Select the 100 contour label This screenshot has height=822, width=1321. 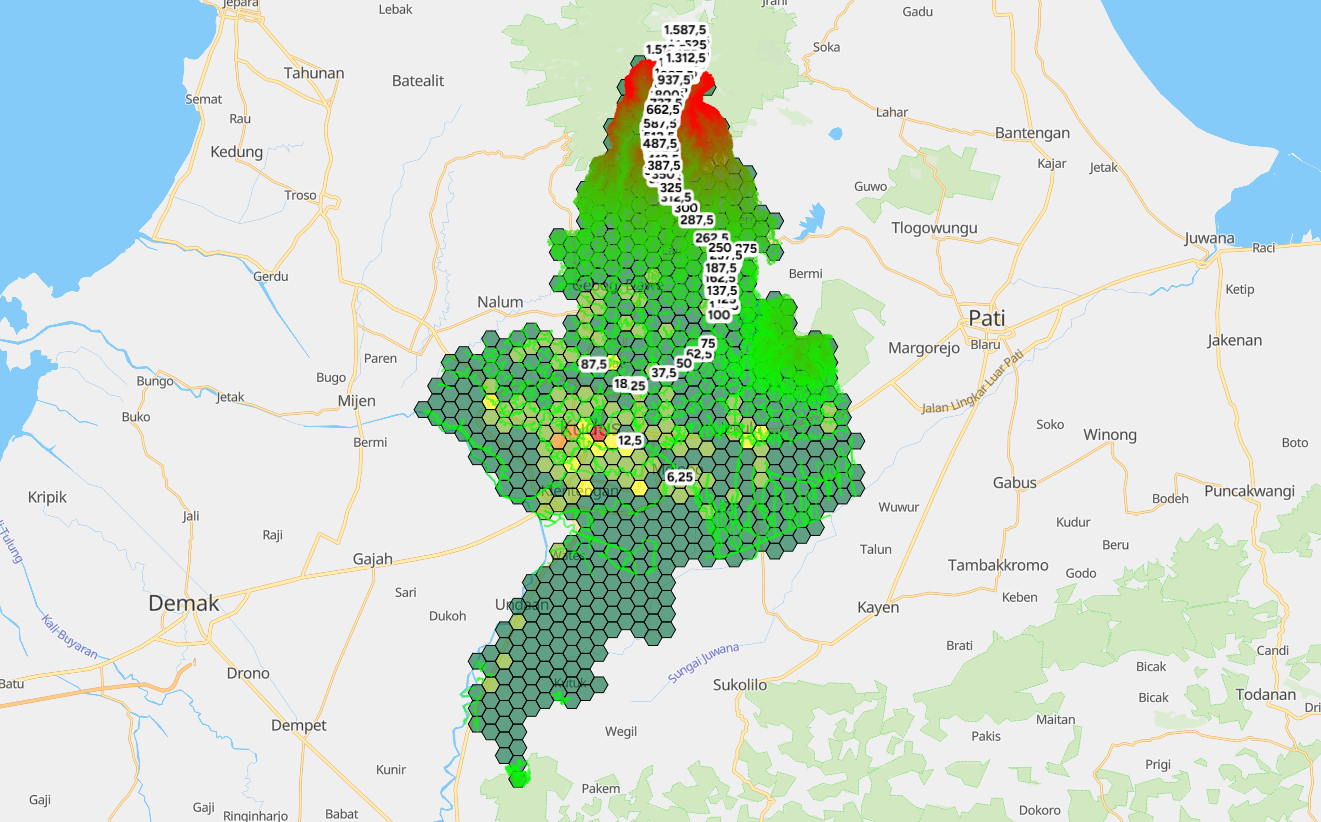coord(718,315)
